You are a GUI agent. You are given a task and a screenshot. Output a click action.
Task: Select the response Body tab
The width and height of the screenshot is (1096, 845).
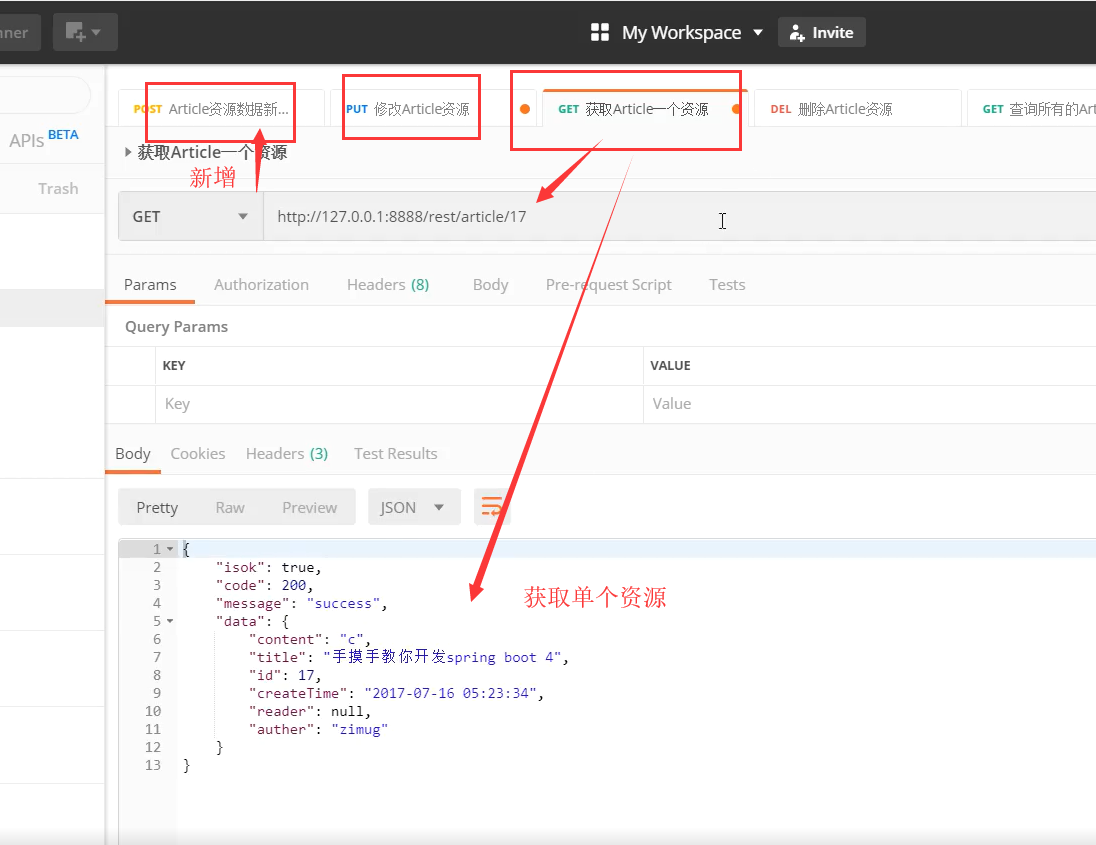[x=133, y=454]
